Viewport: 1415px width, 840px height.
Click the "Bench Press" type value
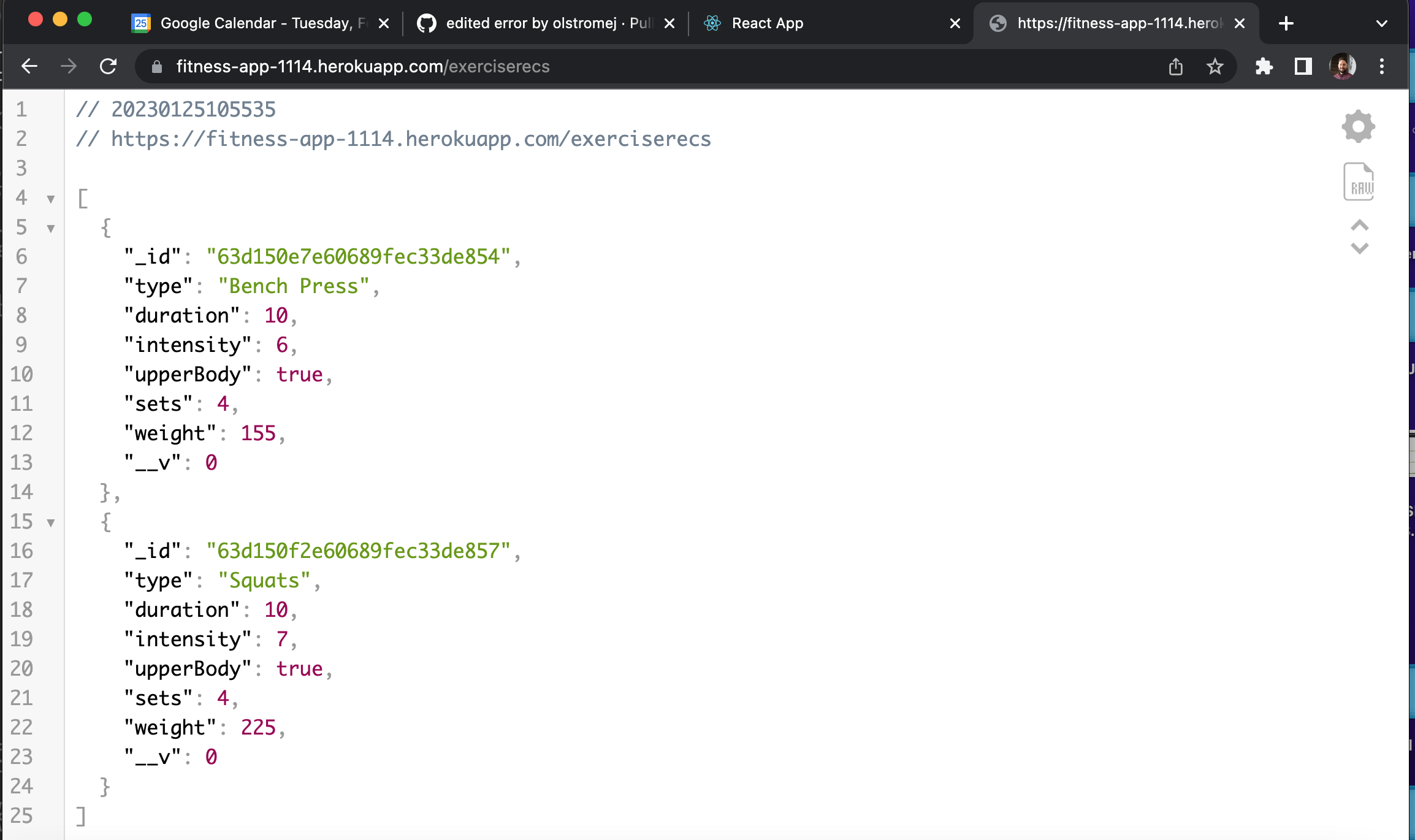(x=294, y=286)
